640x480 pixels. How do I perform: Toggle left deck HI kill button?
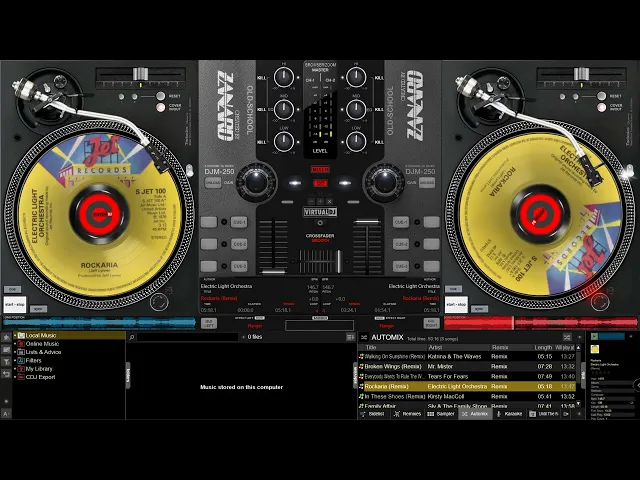click(x=261, y=78)
